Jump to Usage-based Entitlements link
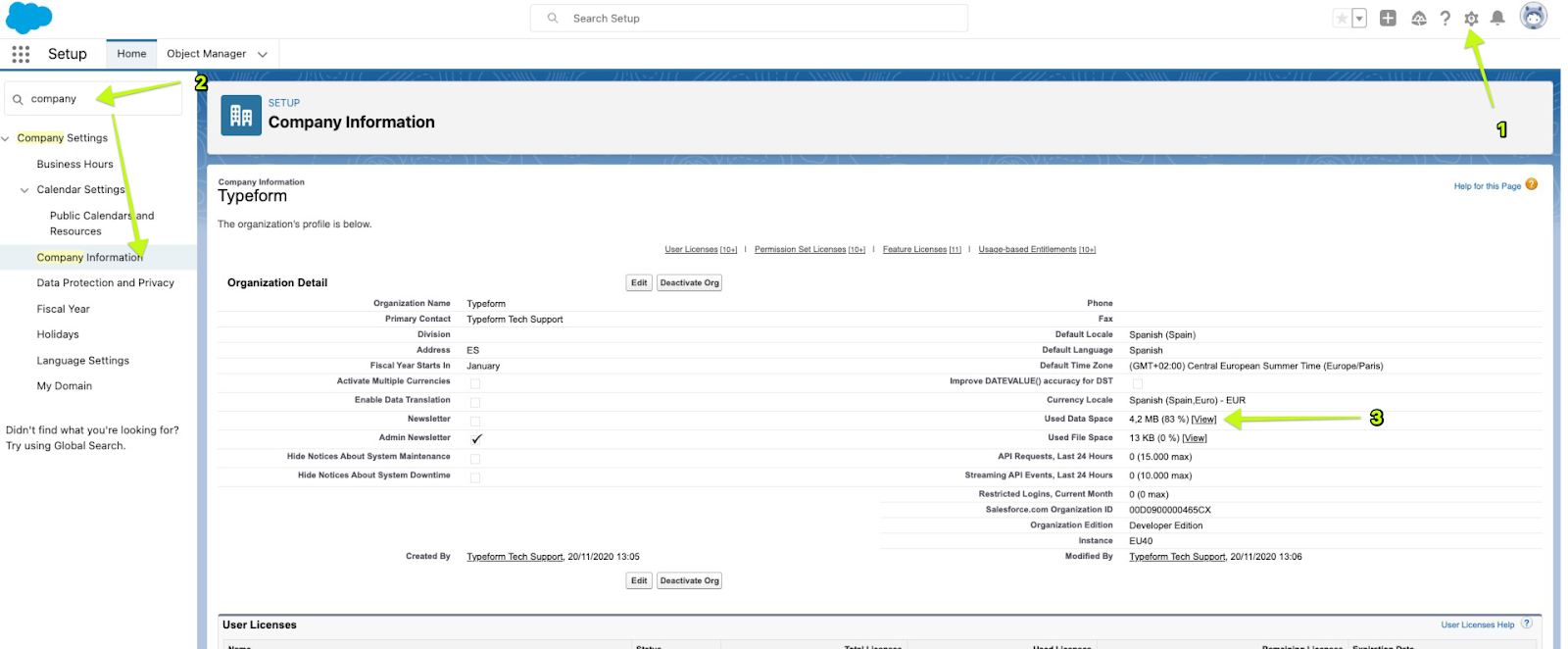Viewport: 1568px width, 649px height. 1037,250
